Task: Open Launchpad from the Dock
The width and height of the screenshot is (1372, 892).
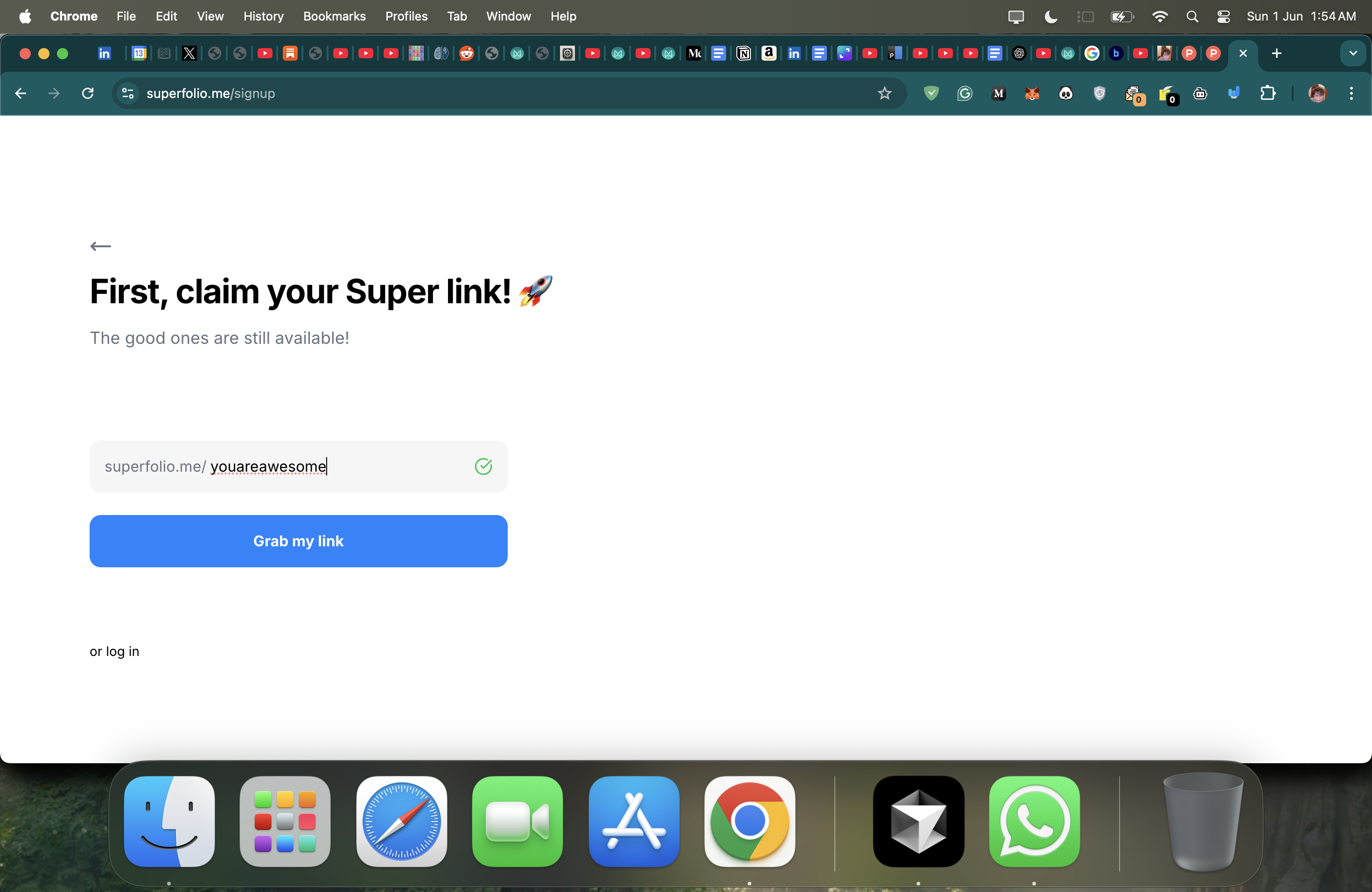Action: [285, 821]
